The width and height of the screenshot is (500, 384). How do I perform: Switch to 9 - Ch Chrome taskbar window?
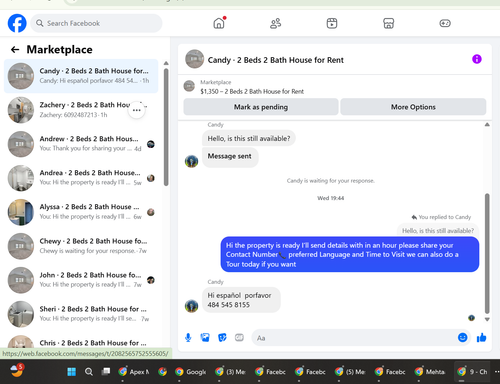473,372
